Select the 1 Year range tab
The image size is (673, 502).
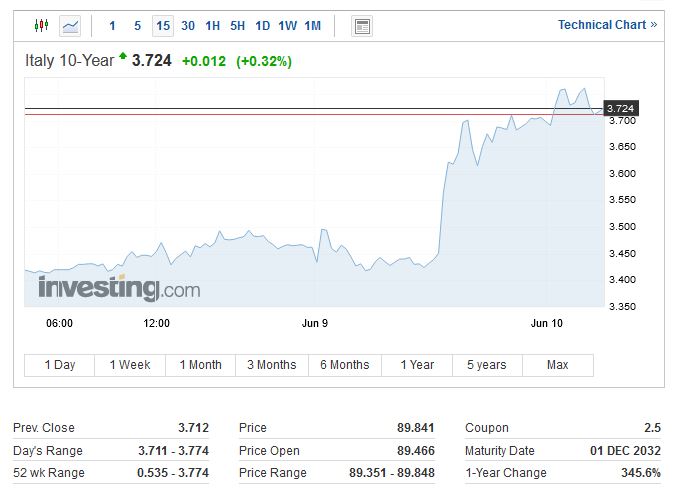point(417,365)
